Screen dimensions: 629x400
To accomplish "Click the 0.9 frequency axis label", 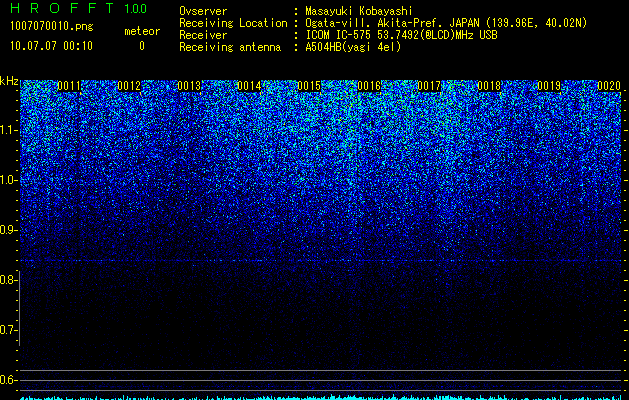I will [8, 230].
